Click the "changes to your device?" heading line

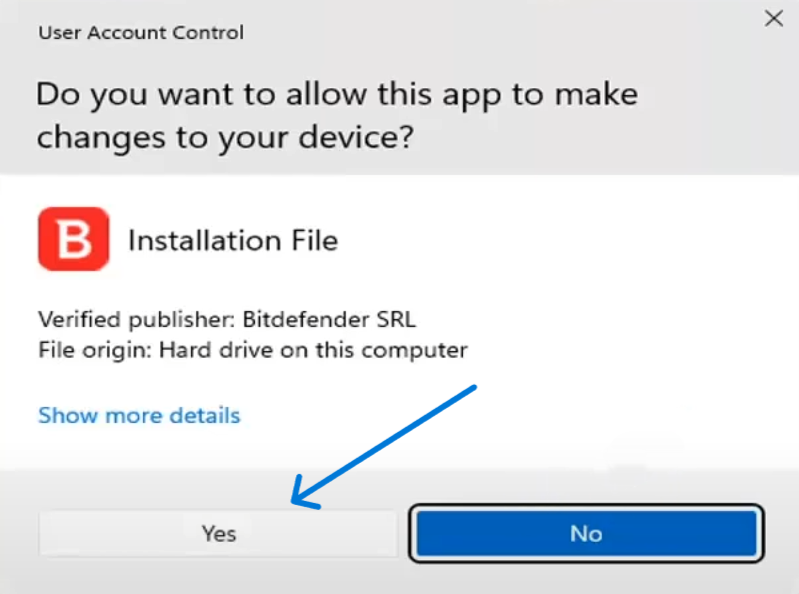225,138
